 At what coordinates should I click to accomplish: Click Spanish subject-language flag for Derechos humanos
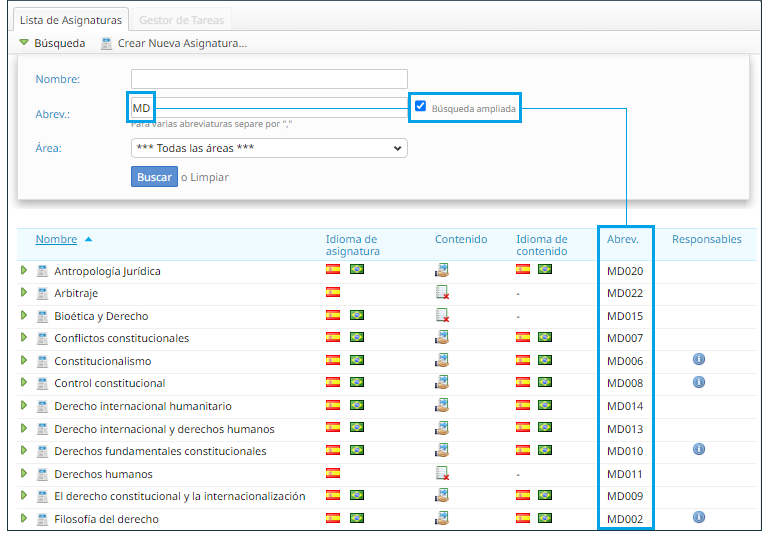pyautogui.click(x=333, y=473)
